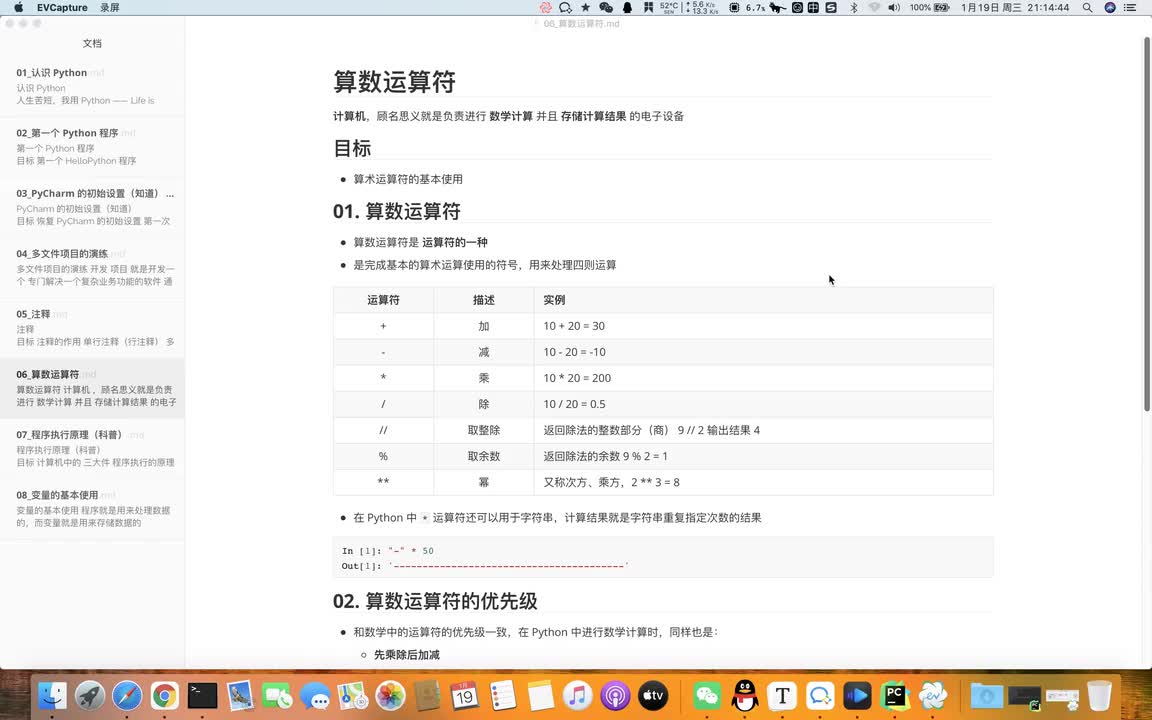Open the 01_认识 Python document
This screenshot has height=720, width=1152.
click(x=92, y=86)
